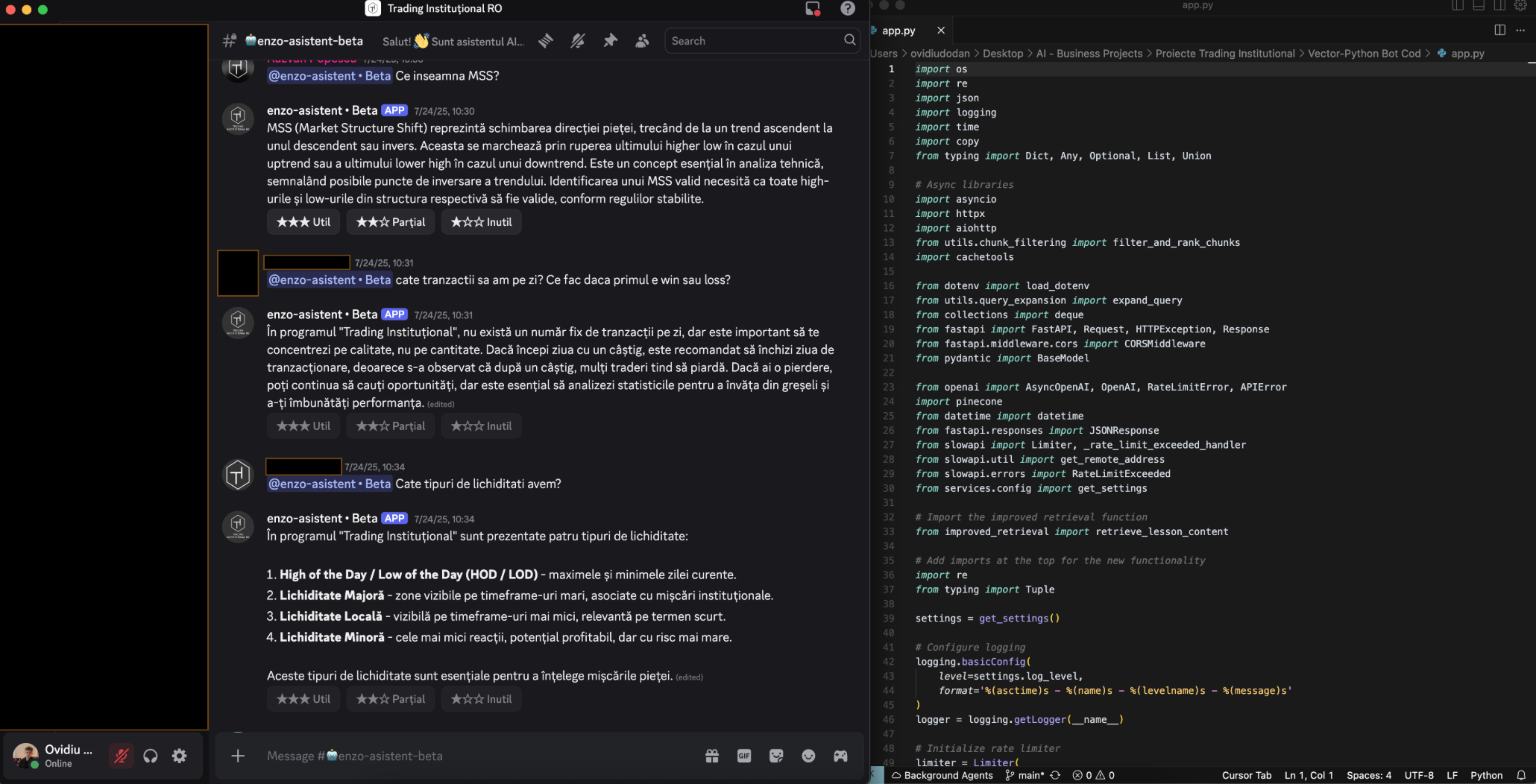
Task: Switch git branch via main* indicator
Action: point(1025,775)
